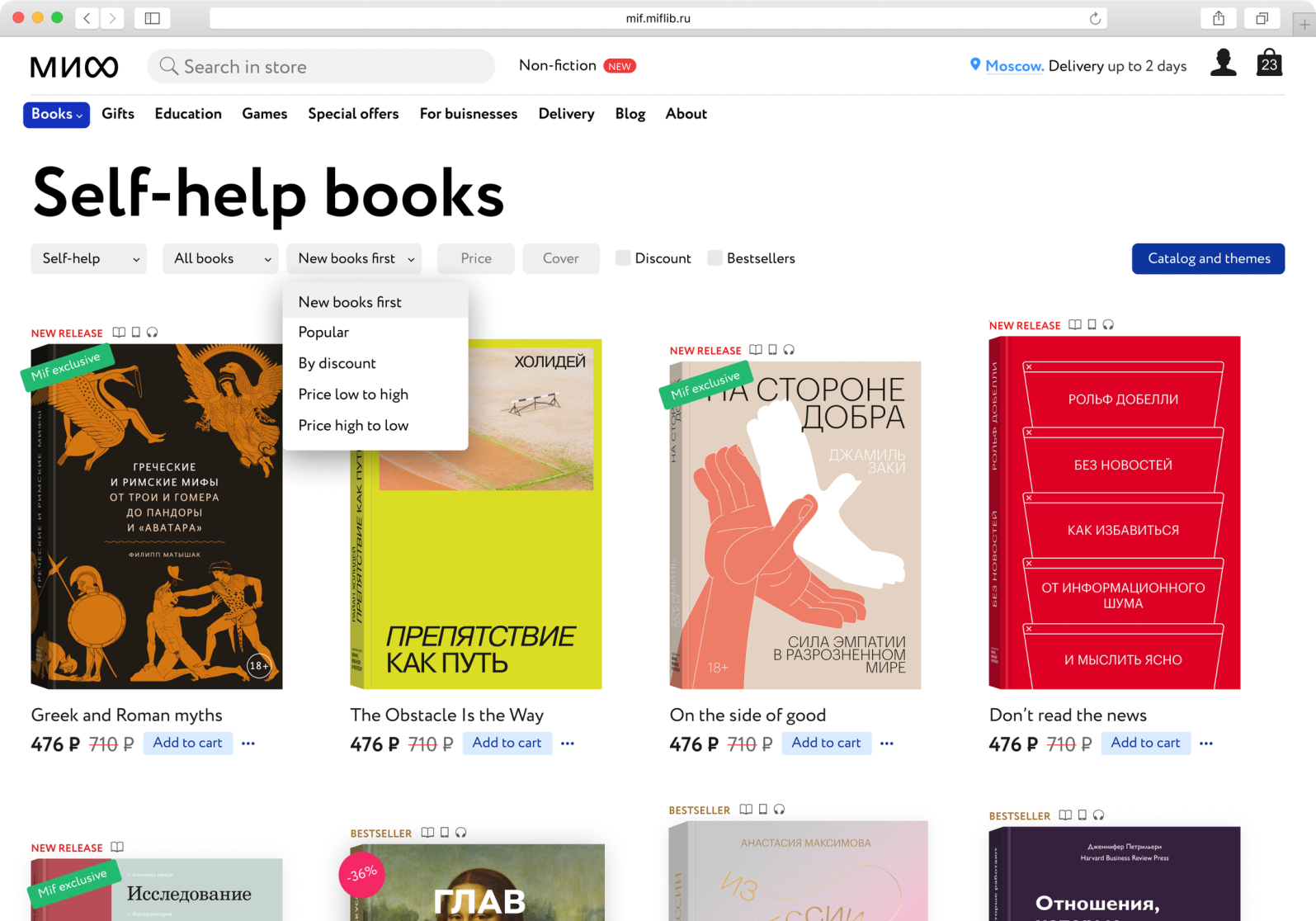Add On the side of good to cart
The image size is (1316, 921).
click(826, 743)
